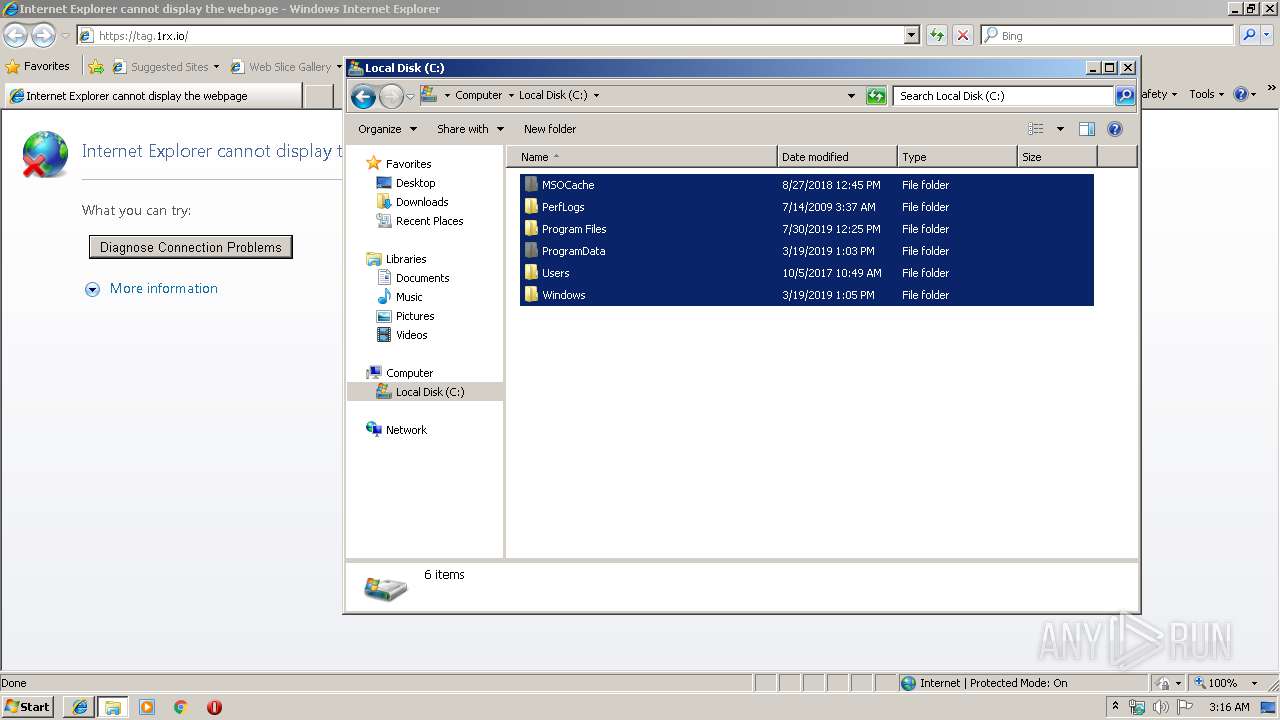Click the Bing search magnifier button

point(1249,35)
